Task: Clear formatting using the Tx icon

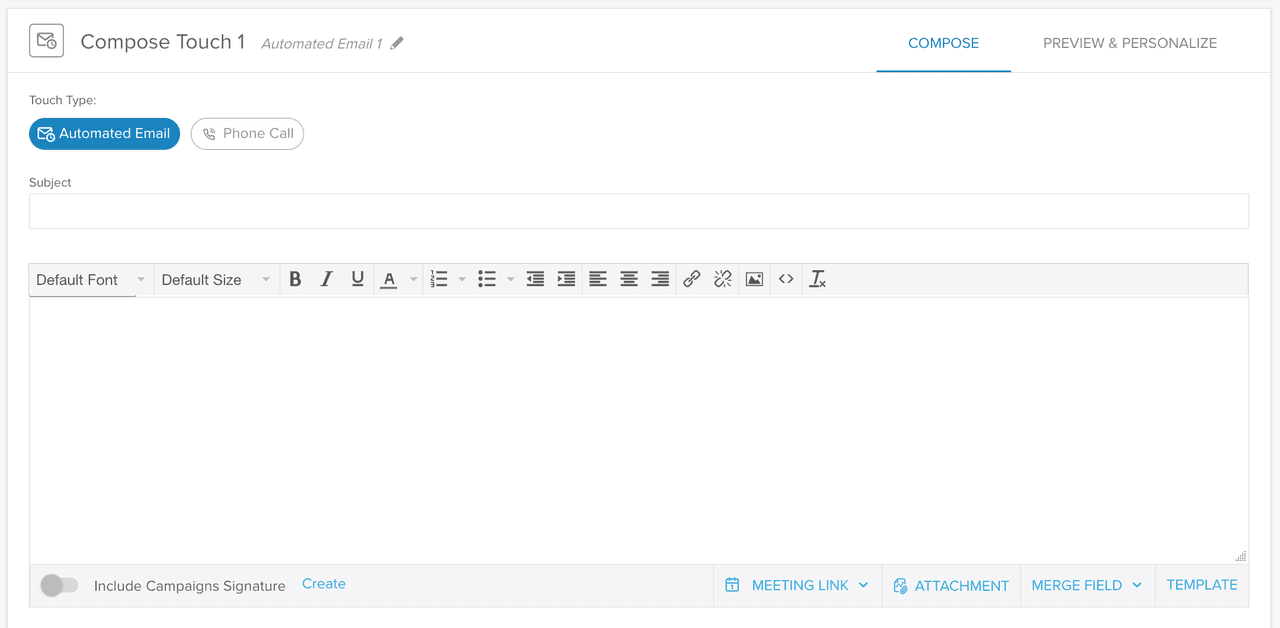Action: pos(817,279)
